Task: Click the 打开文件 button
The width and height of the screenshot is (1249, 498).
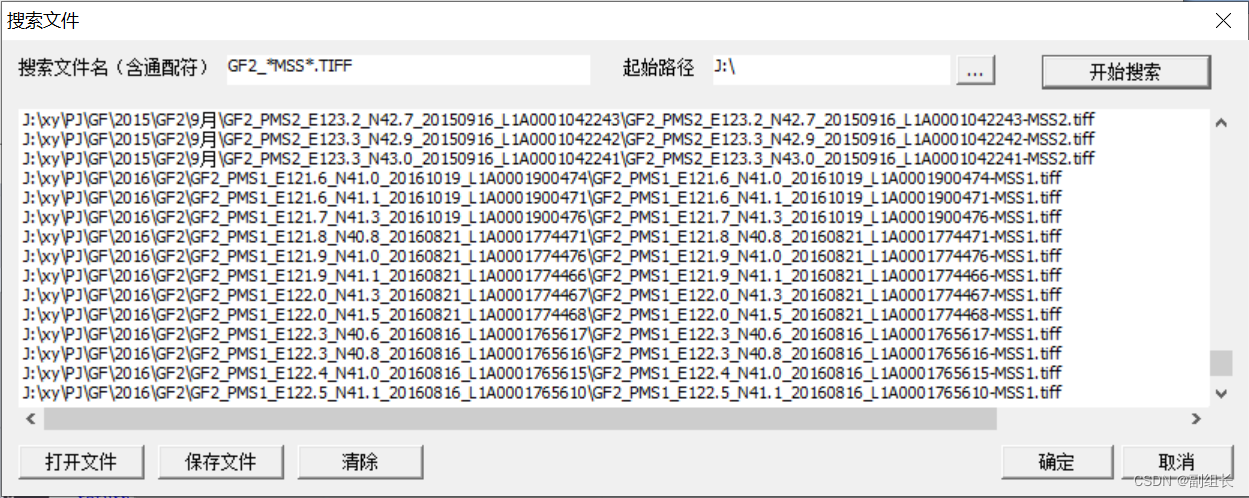Action: tap(81, 461)
